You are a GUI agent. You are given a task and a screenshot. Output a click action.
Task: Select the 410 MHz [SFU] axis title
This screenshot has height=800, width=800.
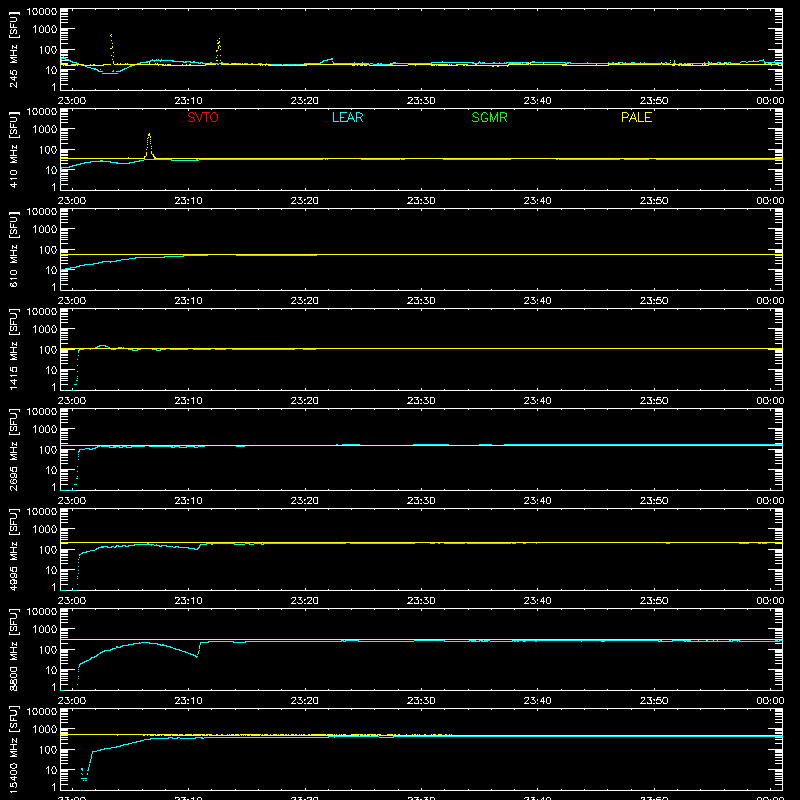tap(14, 149)
